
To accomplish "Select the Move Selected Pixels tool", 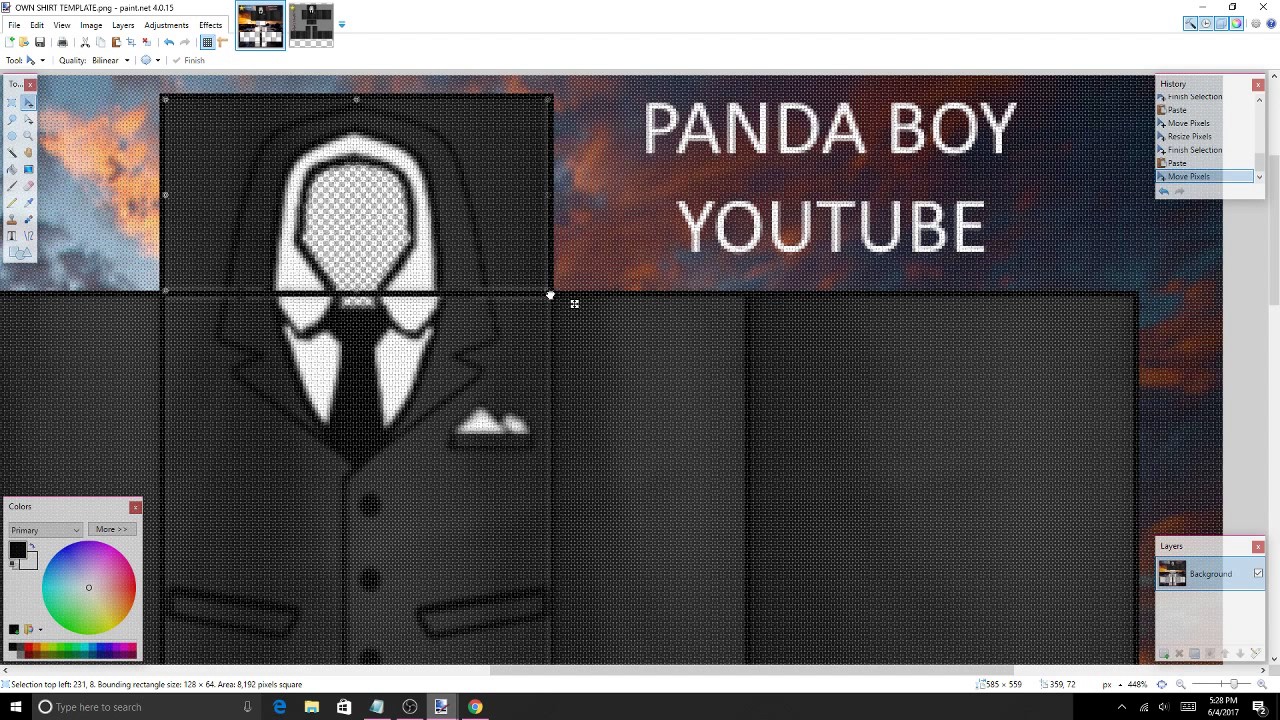I will tap(28, 102).
